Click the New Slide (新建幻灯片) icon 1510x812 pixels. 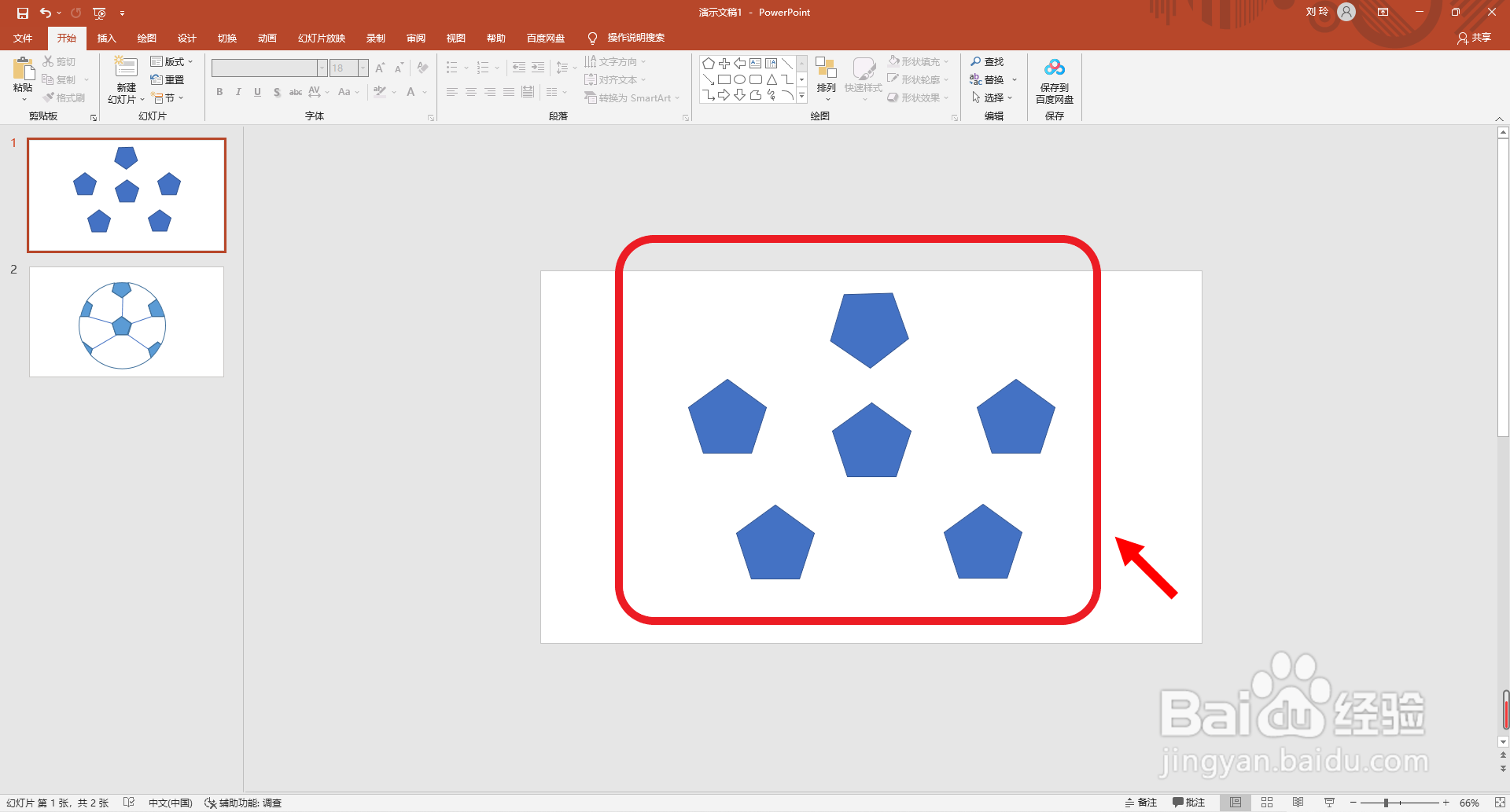(126, 68)
